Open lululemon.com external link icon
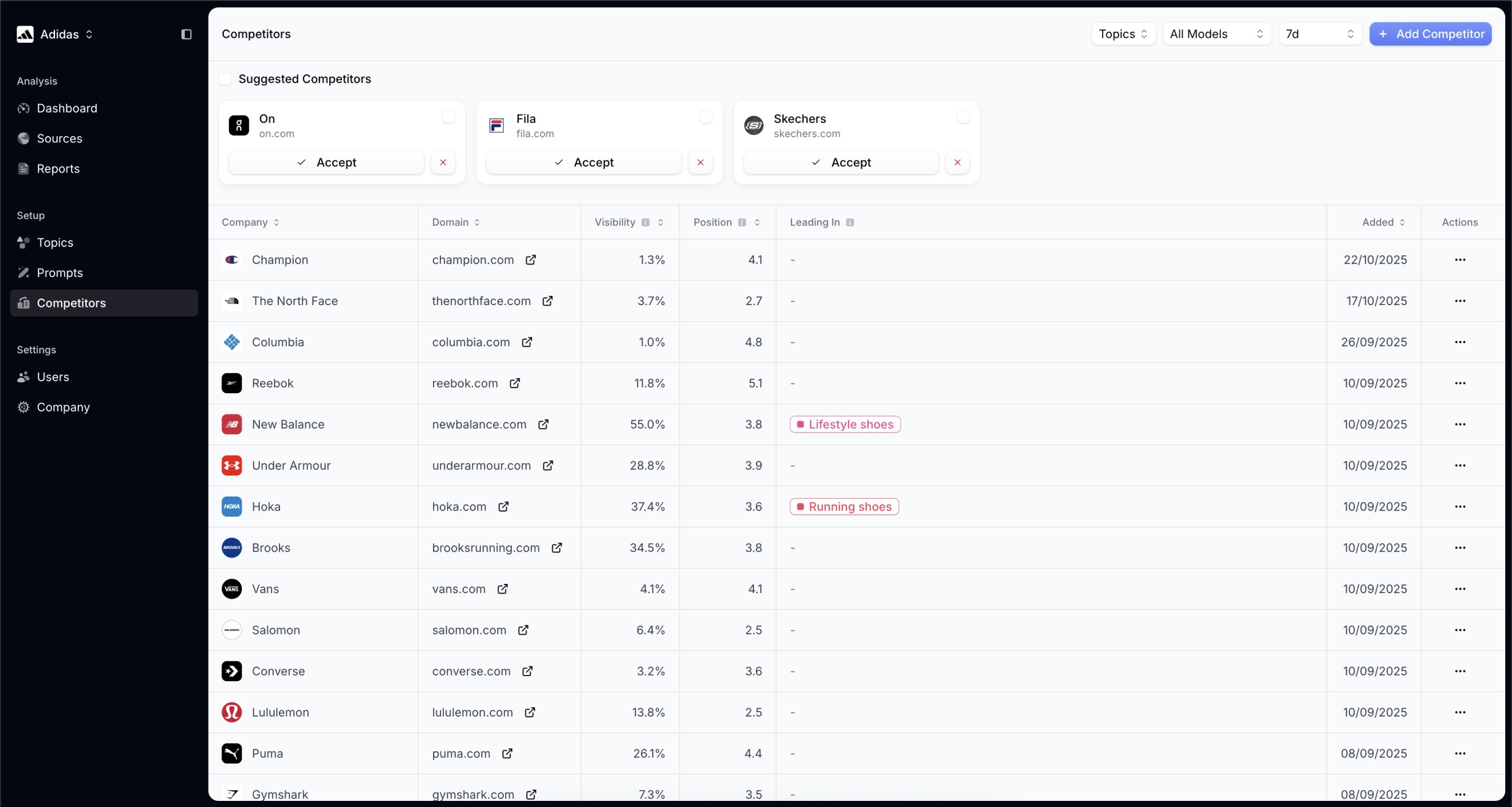This screenshot has width=1512, height=807. click(x=530, y=712)
